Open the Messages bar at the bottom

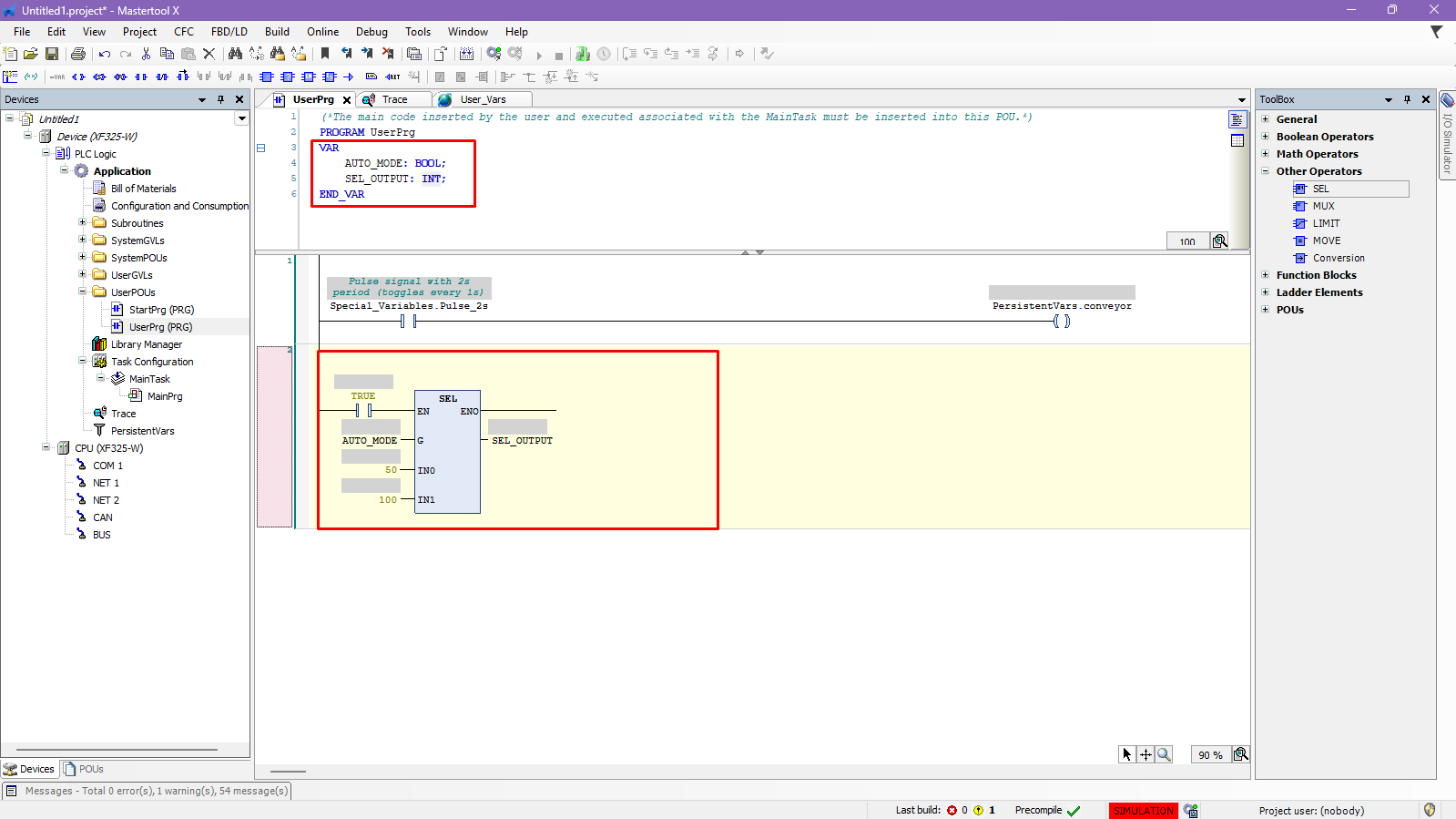click(x=146, y=791)
